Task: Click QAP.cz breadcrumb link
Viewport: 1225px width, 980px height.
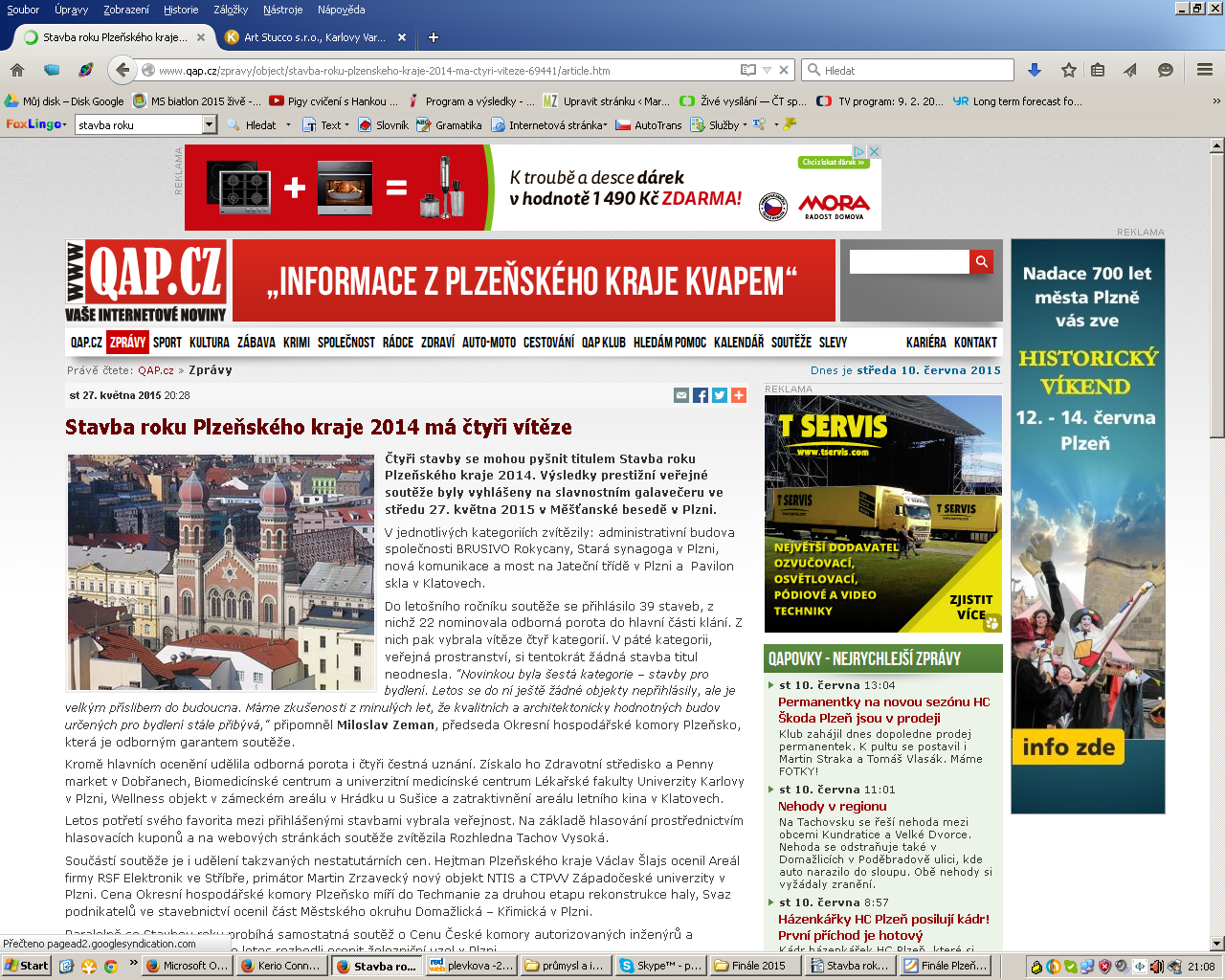Action: point(156,370)
